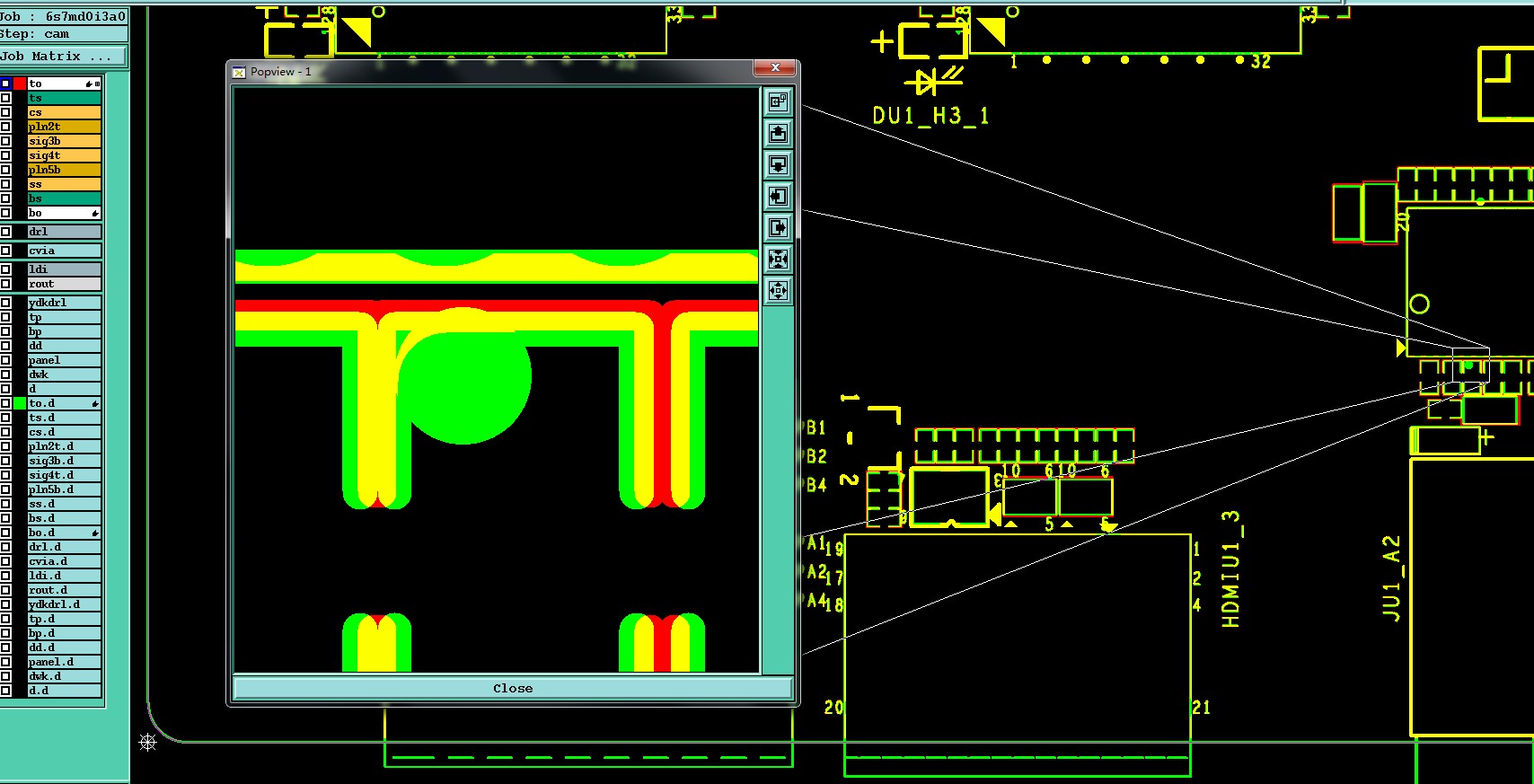Click the DU1_H3_1 component label on board
Image resolution: width=1534 pixels, height=784 pixels.
point(930,116)
